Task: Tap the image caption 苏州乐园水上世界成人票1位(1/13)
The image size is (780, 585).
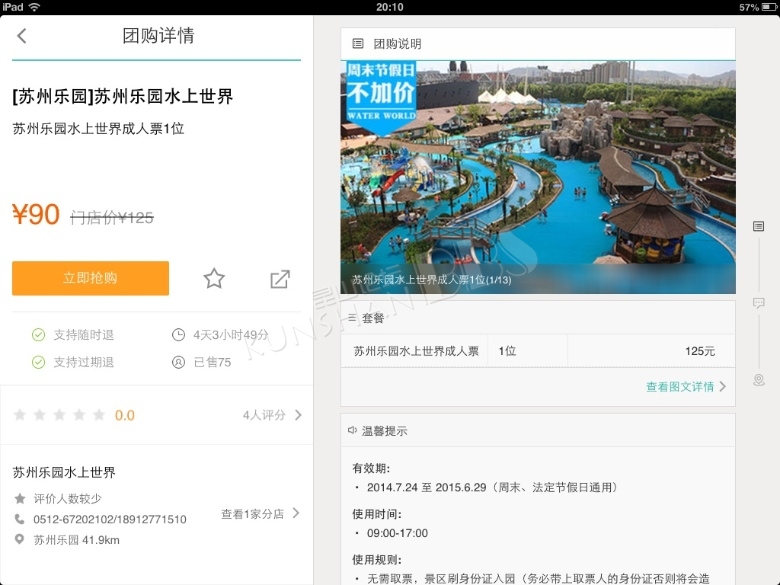Action: coord(431,280)
